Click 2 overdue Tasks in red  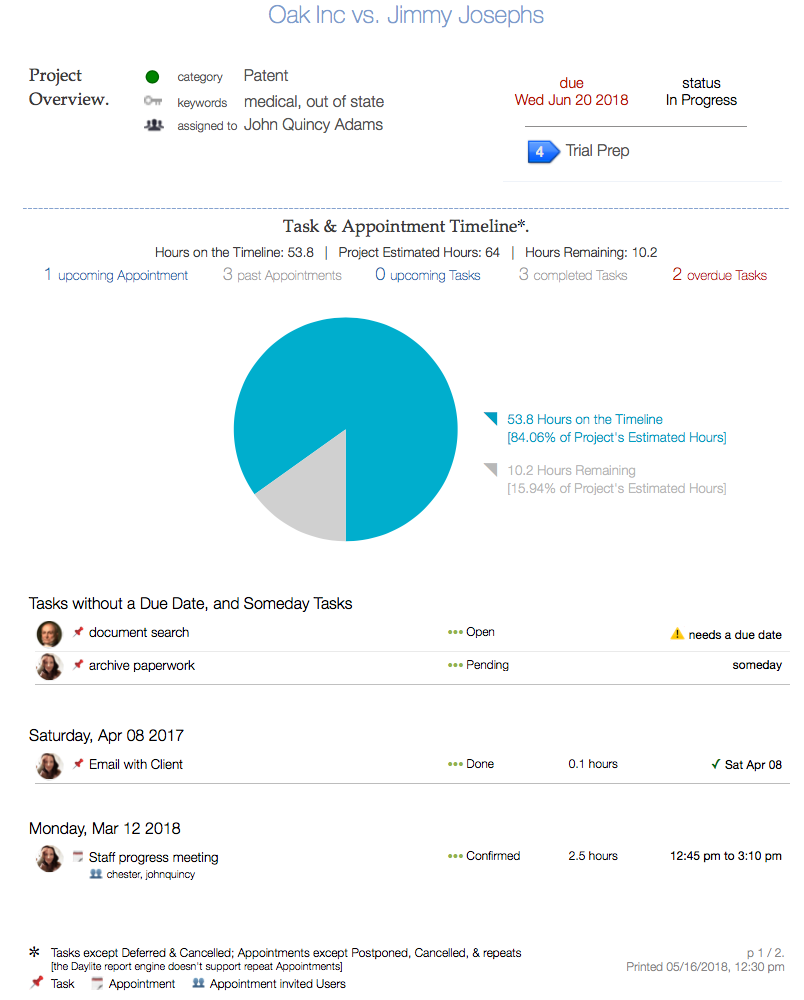(719, 275)
